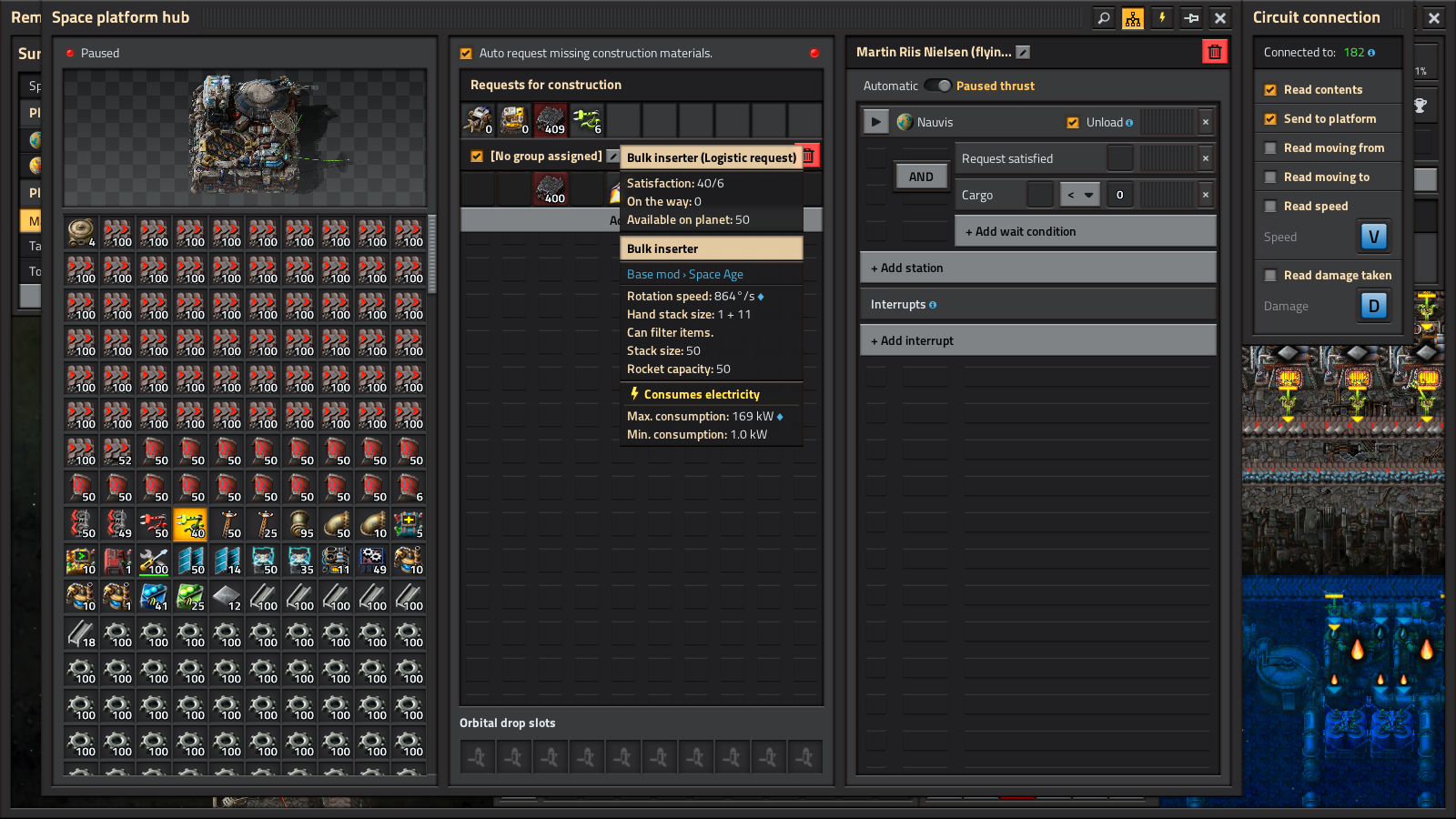Pick the express belt stack of 52
Viewport: 1456px width, 819px height.
click(x=118, y=451)
